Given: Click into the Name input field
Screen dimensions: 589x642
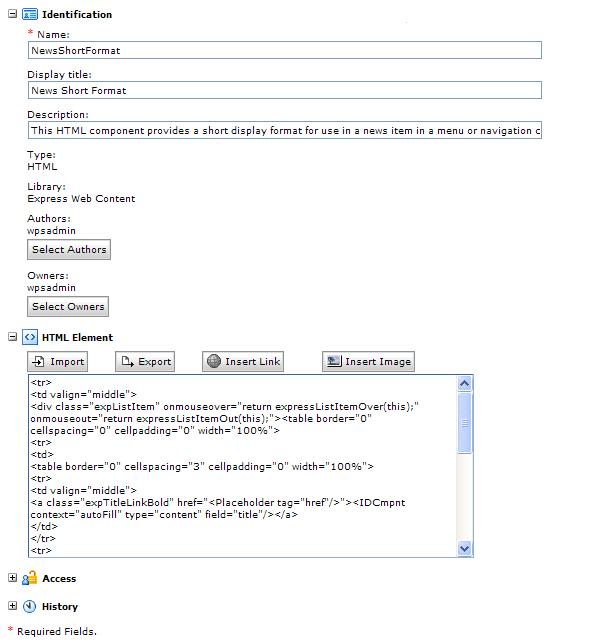Looking at the screenshot, I should [x=285, y=50].
